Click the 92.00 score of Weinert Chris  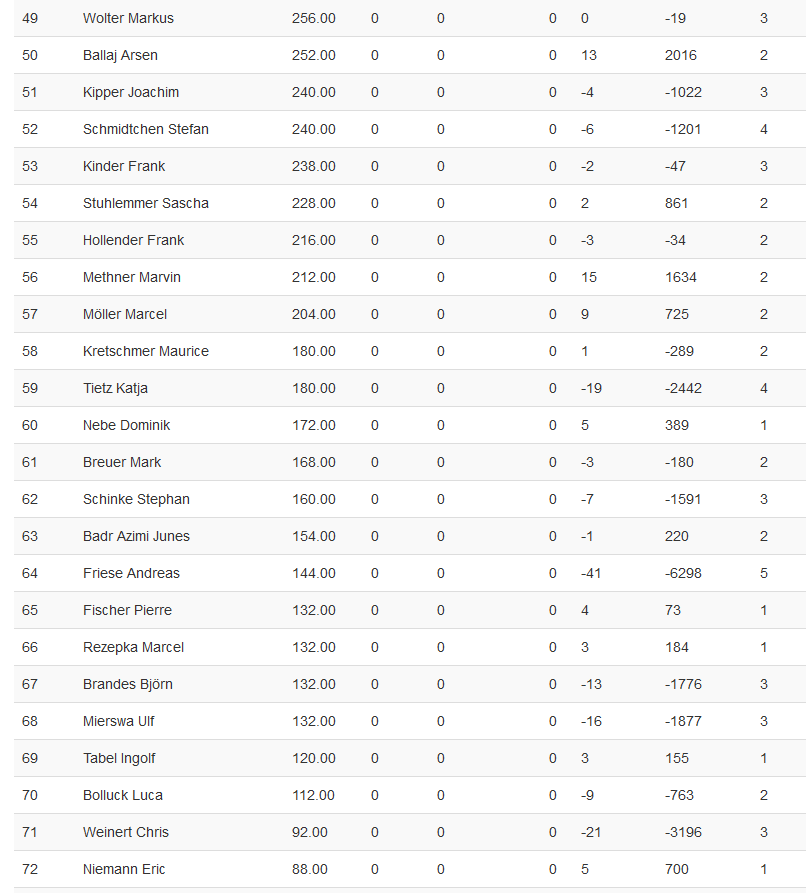point(309,832)
